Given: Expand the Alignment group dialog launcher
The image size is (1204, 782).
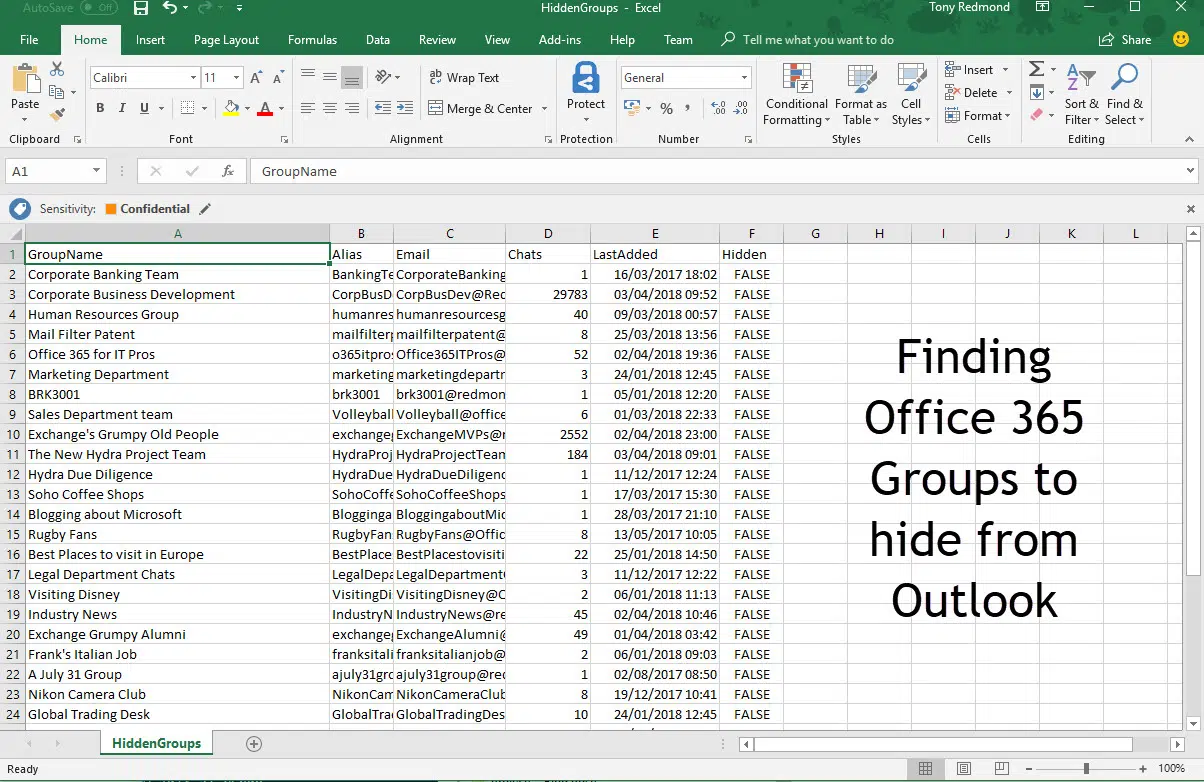Looking at the screenshot, I should click(549, 140).
